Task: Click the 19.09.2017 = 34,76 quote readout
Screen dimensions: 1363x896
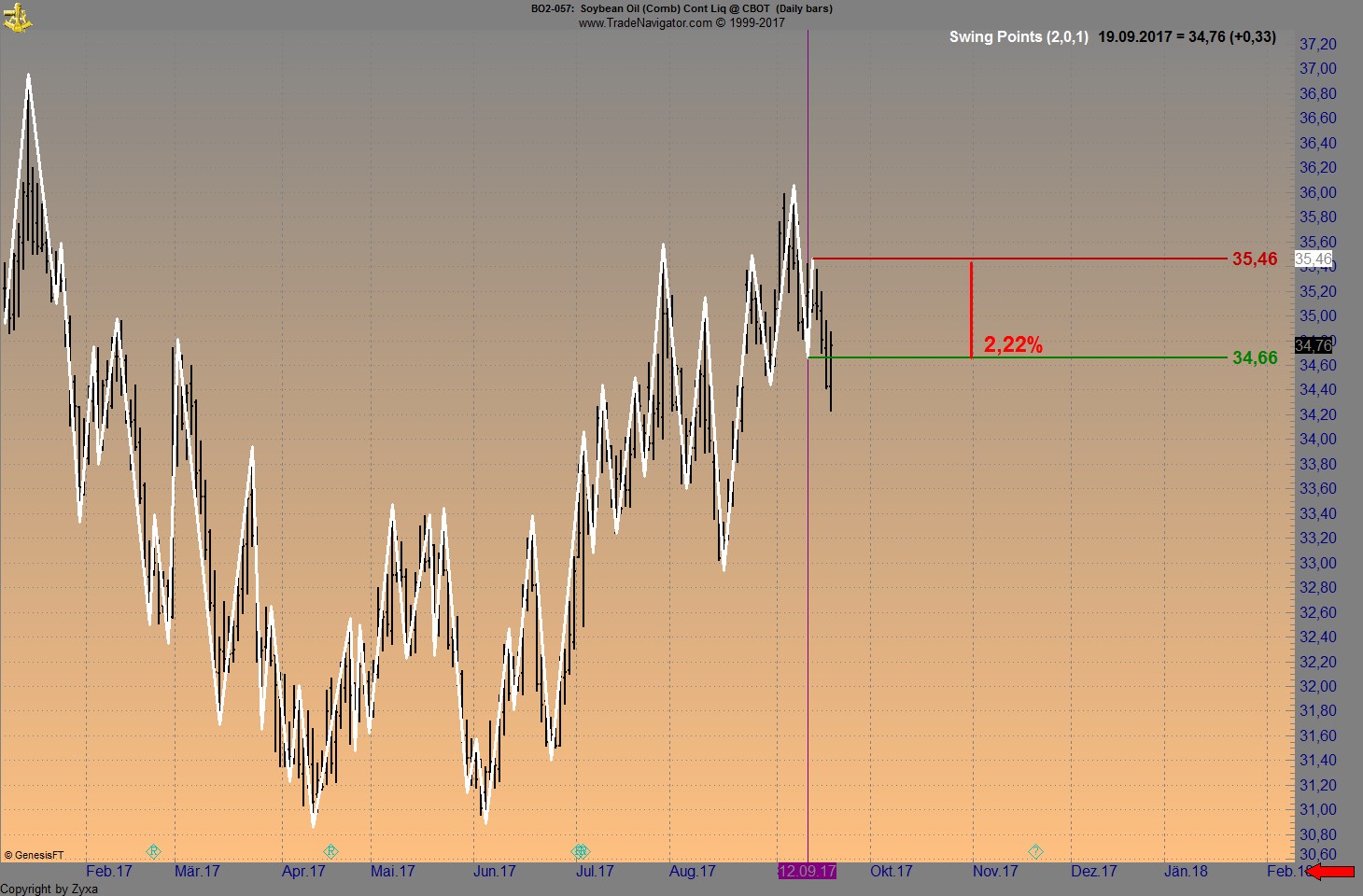Action: [x=1185, y=37]
